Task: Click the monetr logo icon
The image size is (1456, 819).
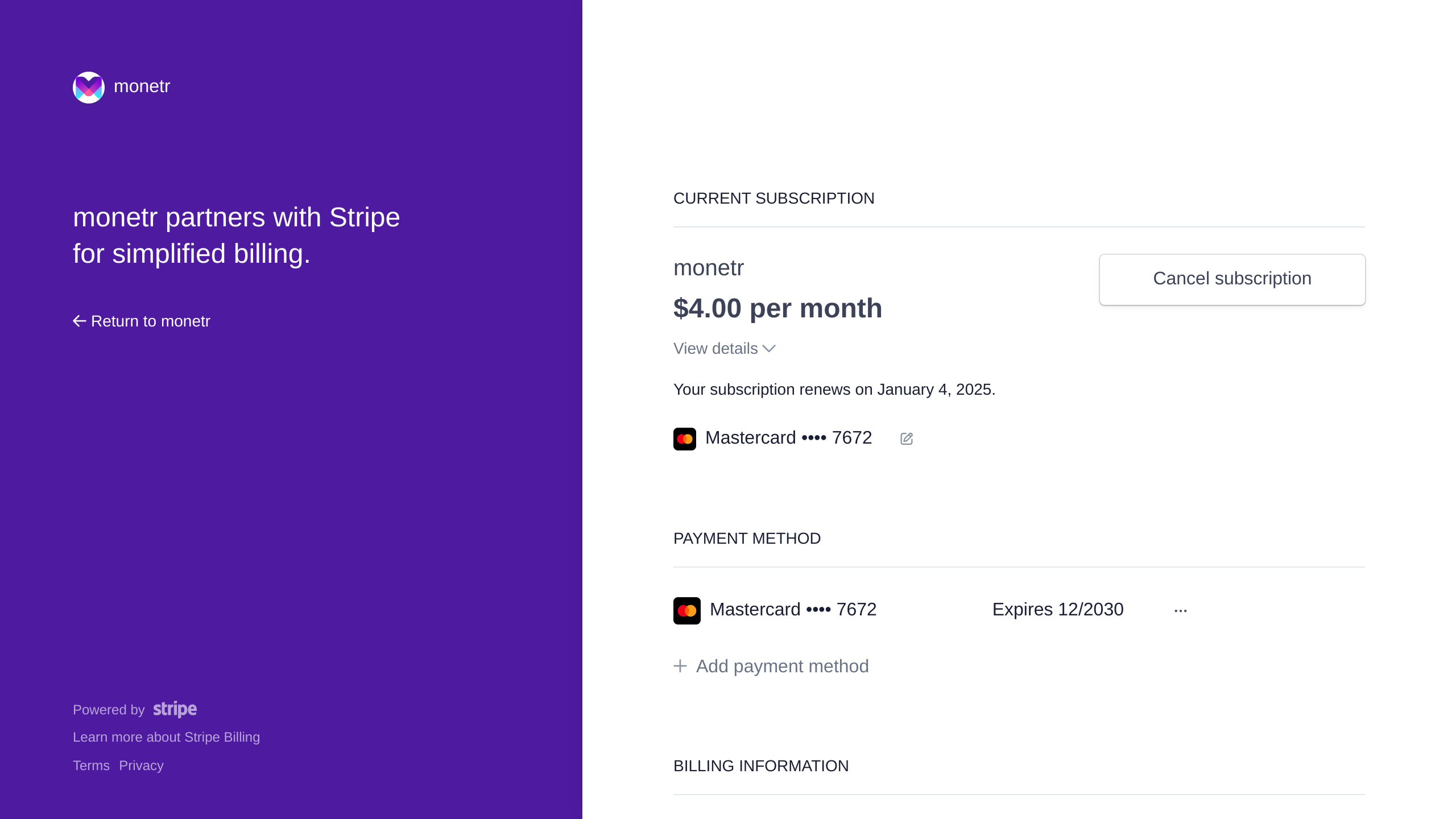Action: [x=88, y=87]
